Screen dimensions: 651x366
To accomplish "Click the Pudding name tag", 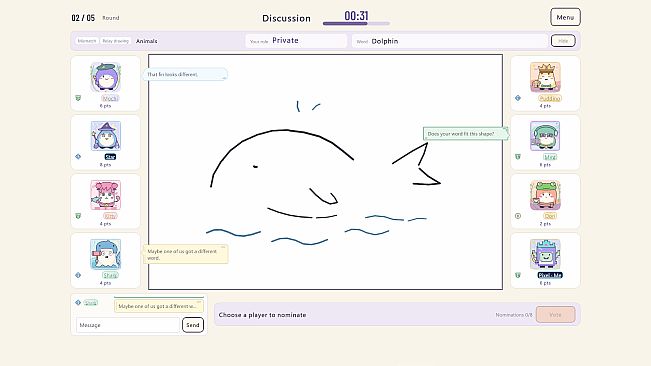I will [x=550, y=98].
